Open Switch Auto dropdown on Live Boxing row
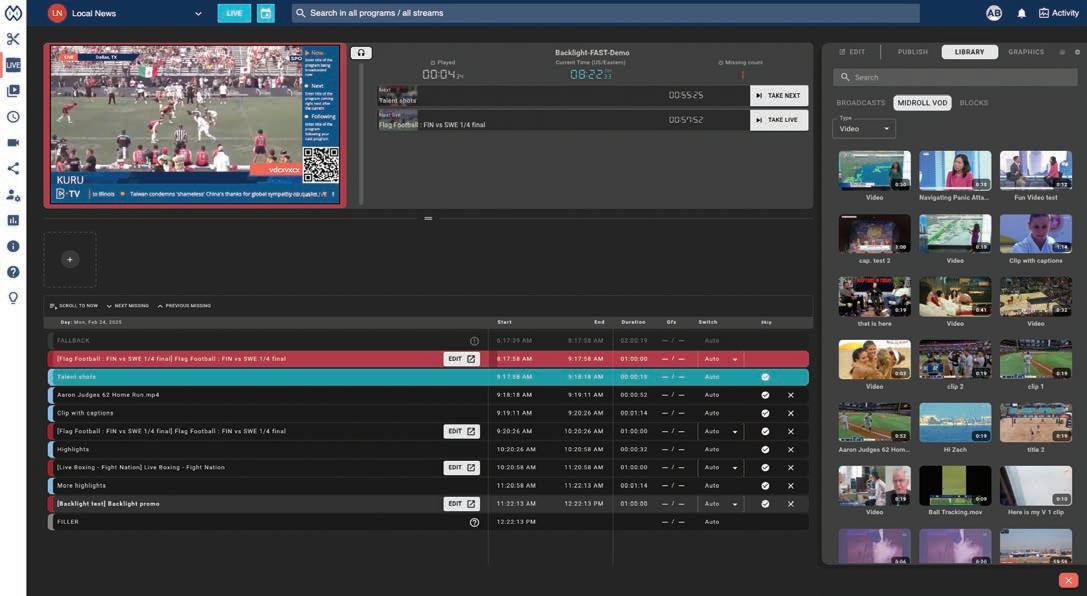Image resolution: width=1087 pixels, height=596 pixels. 721,468
